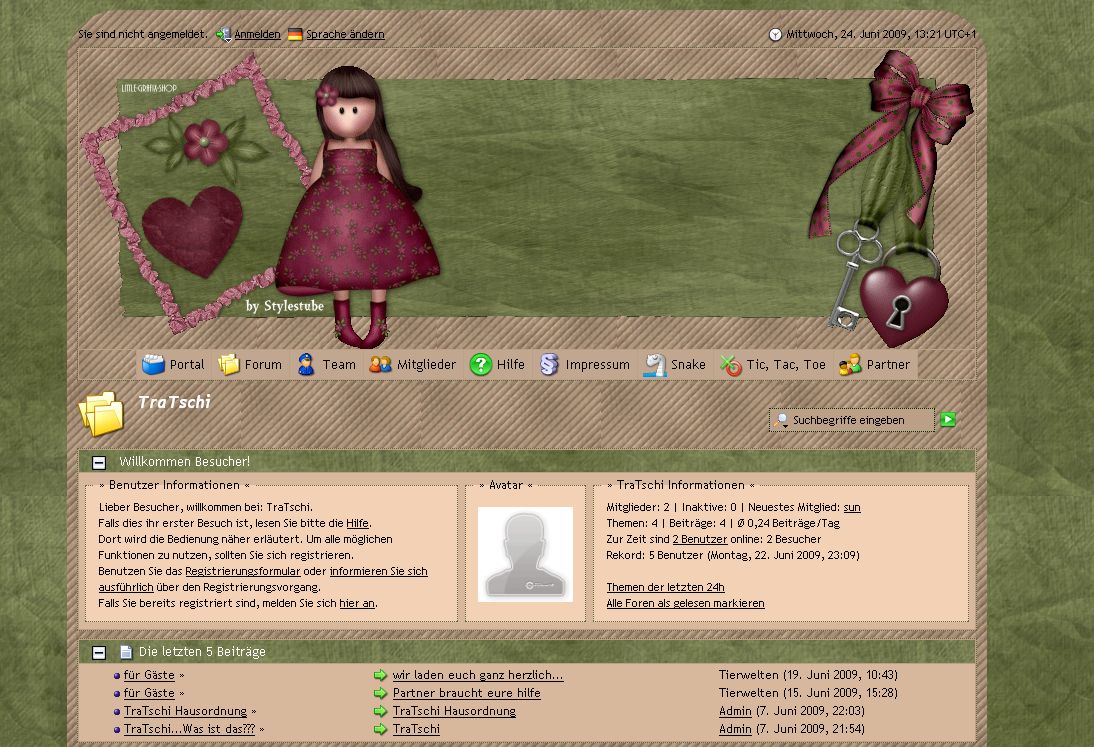
Task: Click the Mitglieder people icon
Action: pos(380,365)
